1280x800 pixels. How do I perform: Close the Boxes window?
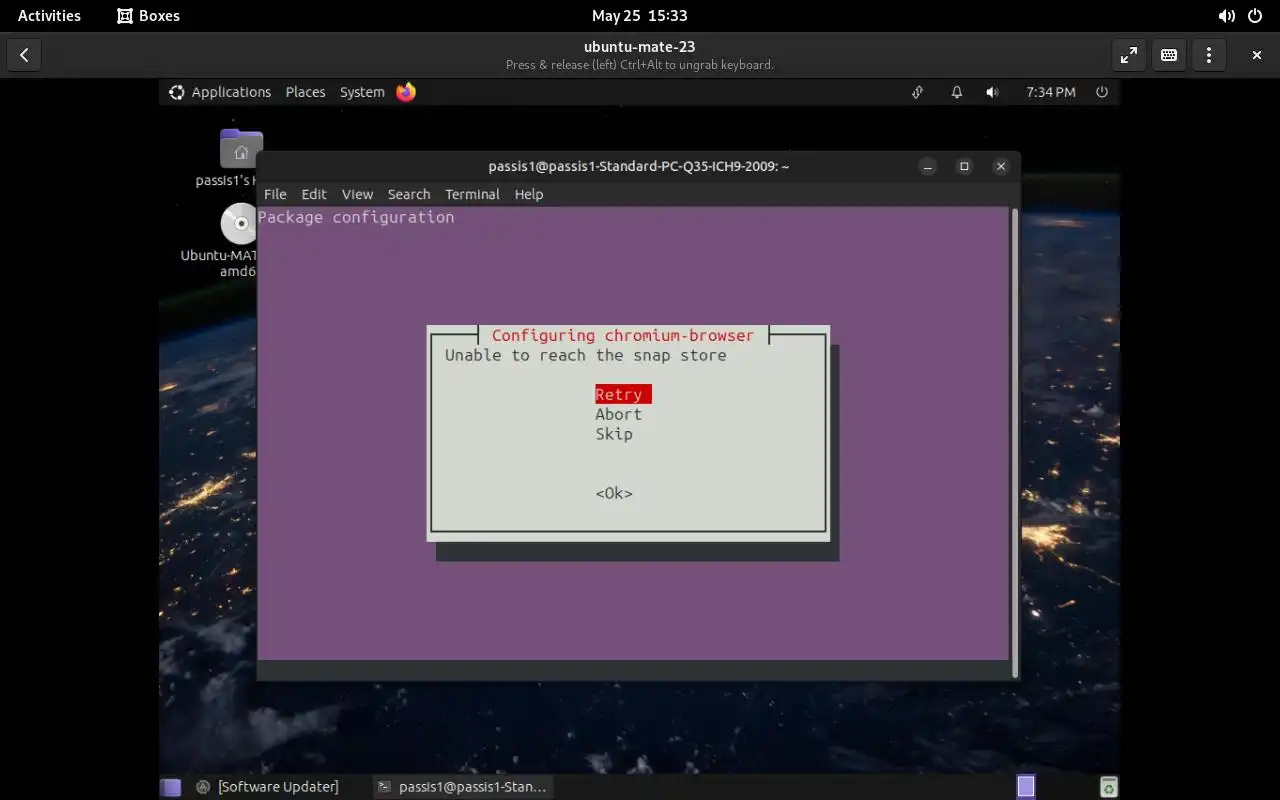tap(1257, 55)
